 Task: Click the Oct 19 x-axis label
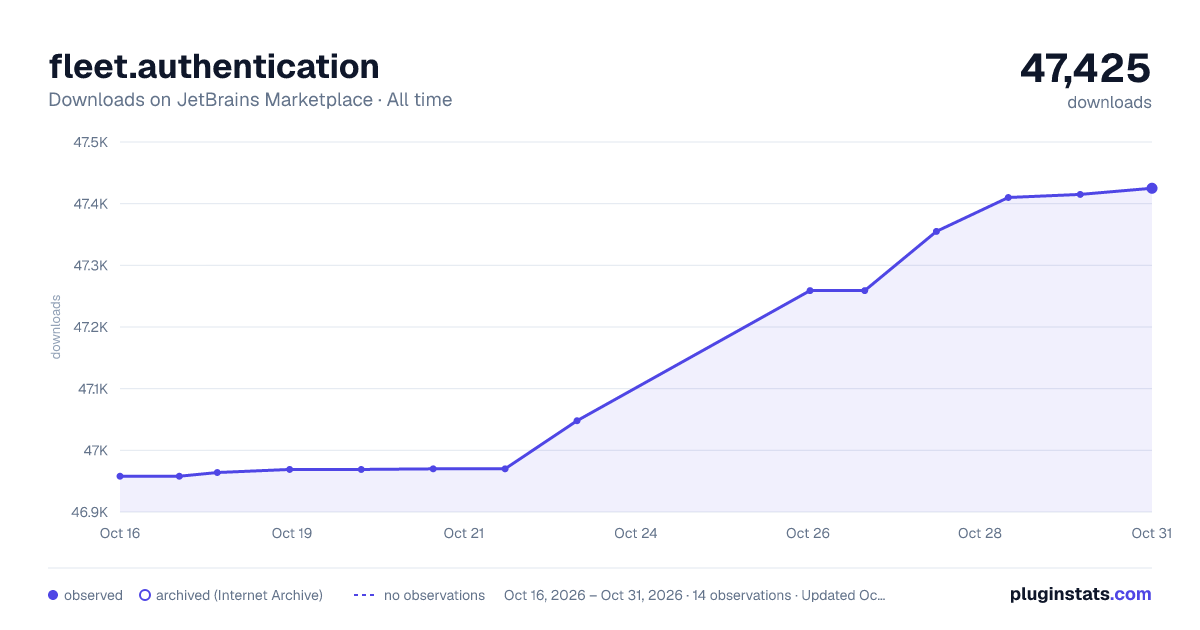pyautogui.click(x=292, y=533)
